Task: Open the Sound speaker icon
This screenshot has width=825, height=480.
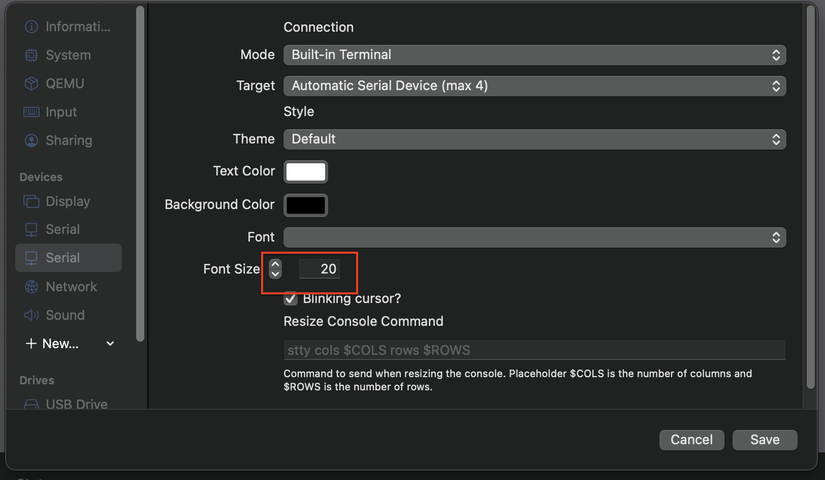Action: [31, 315]
